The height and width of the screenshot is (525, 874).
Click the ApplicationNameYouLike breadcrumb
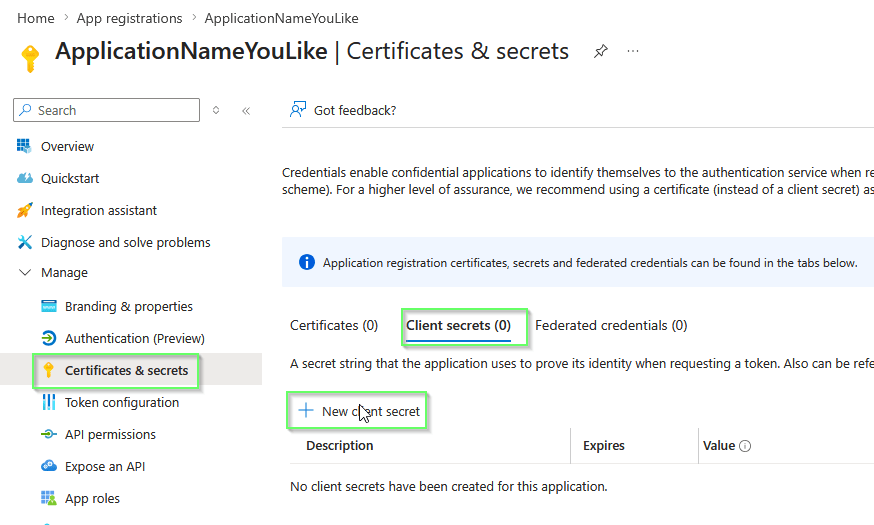coord(281,18)
